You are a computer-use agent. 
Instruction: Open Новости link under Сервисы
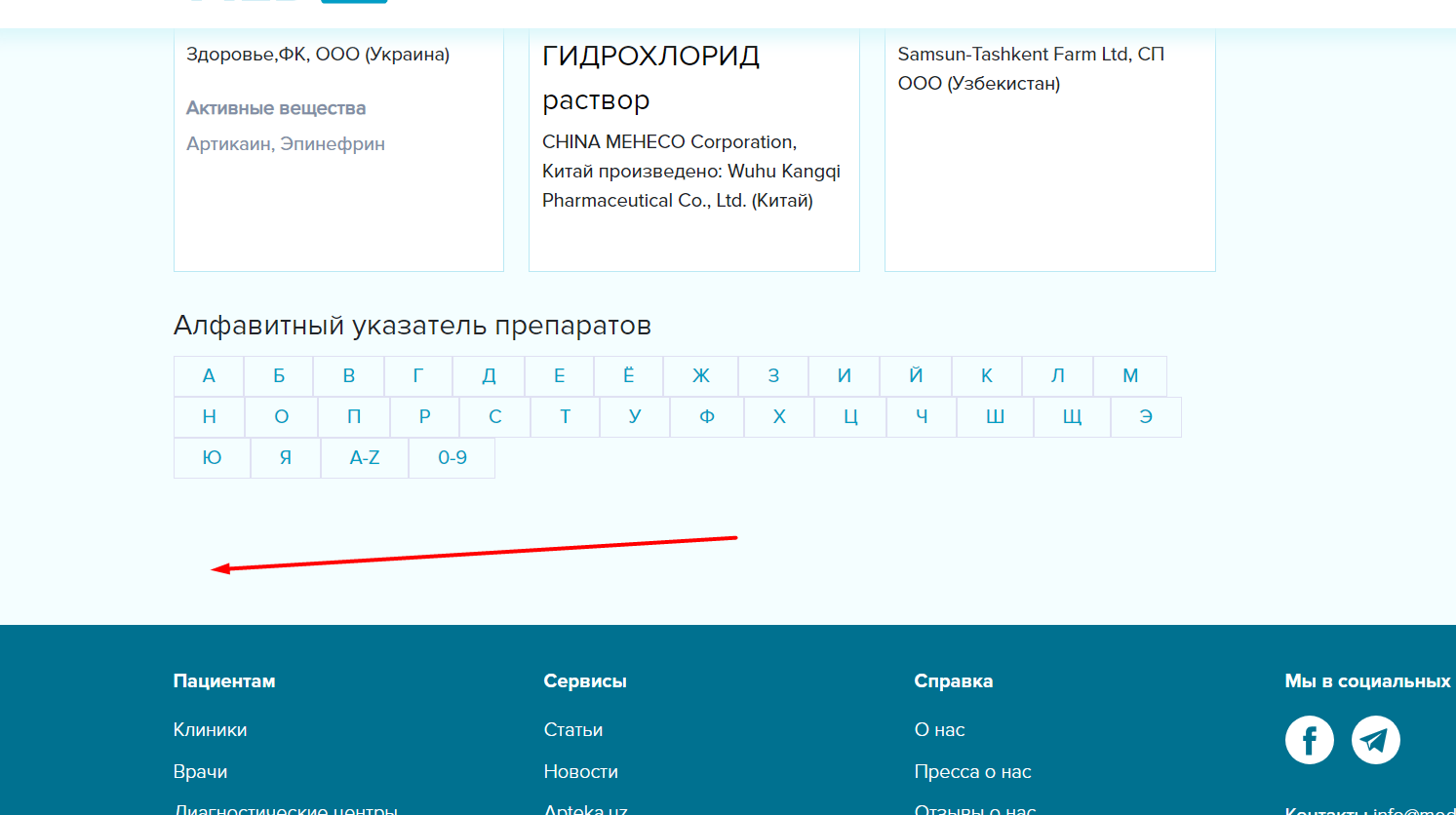point(581,772)
